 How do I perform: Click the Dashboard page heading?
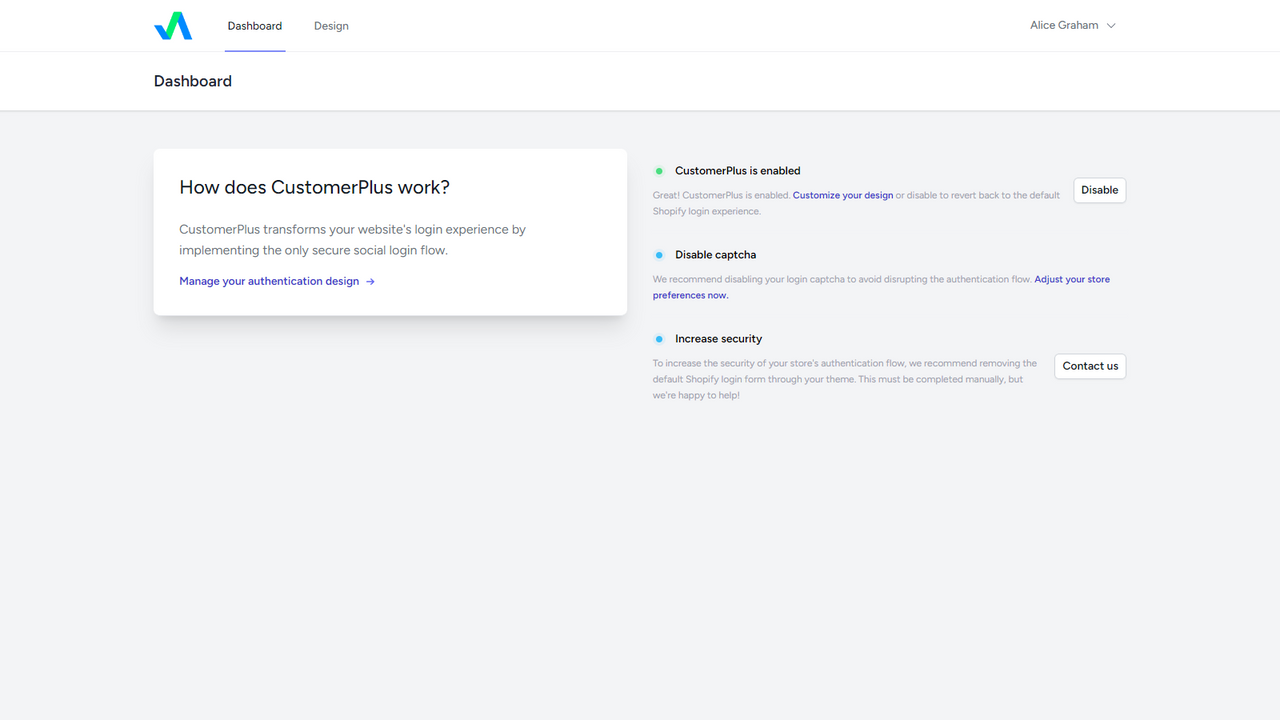(x=192, y=81)
